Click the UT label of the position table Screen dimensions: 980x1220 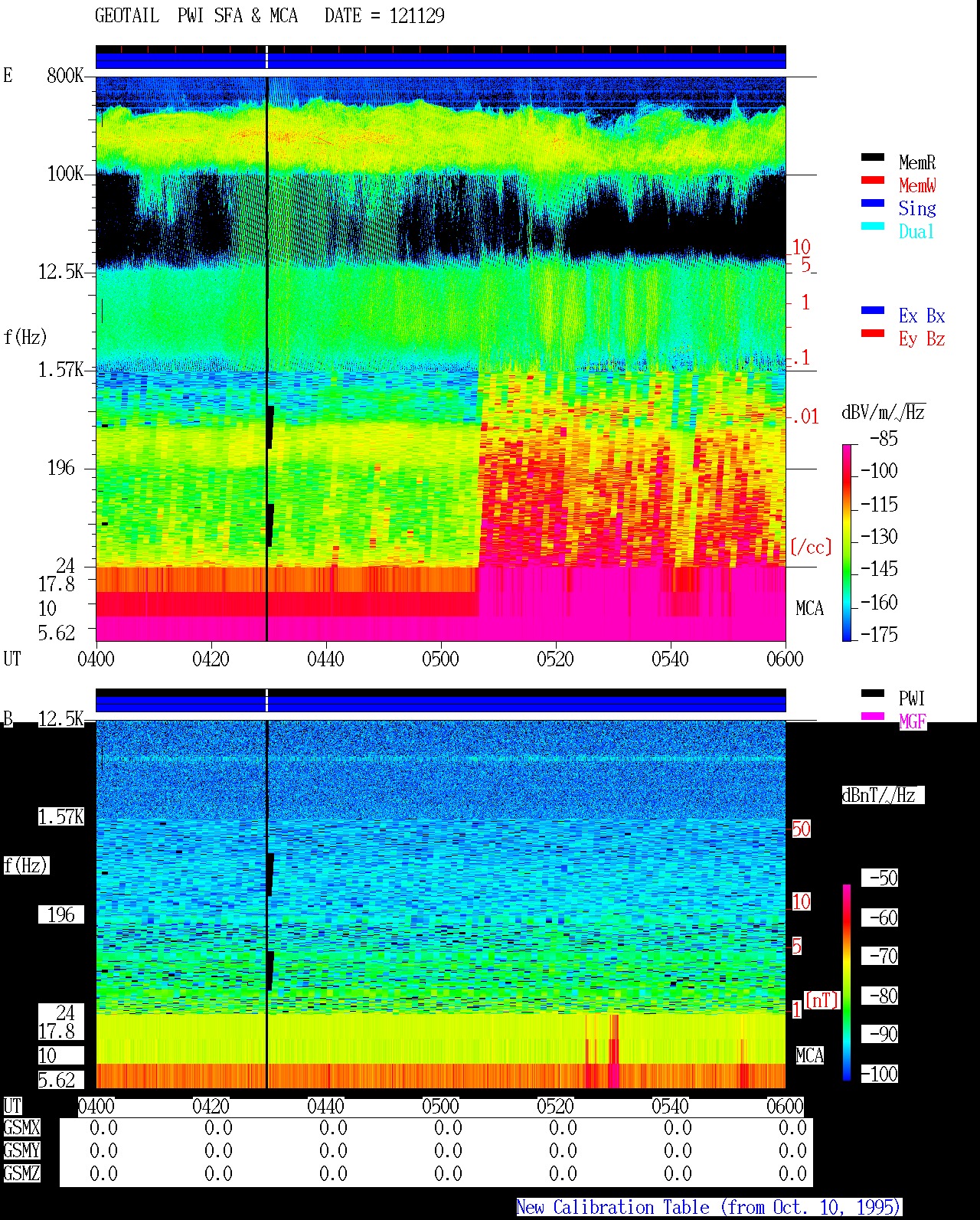(x=12, y=1106)
